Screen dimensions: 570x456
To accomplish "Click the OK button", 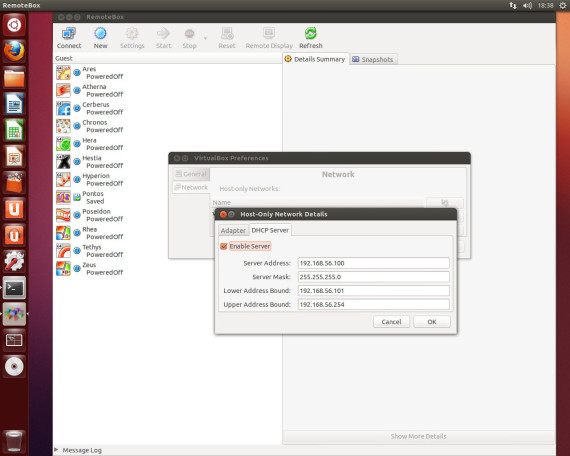I will 432,322.
